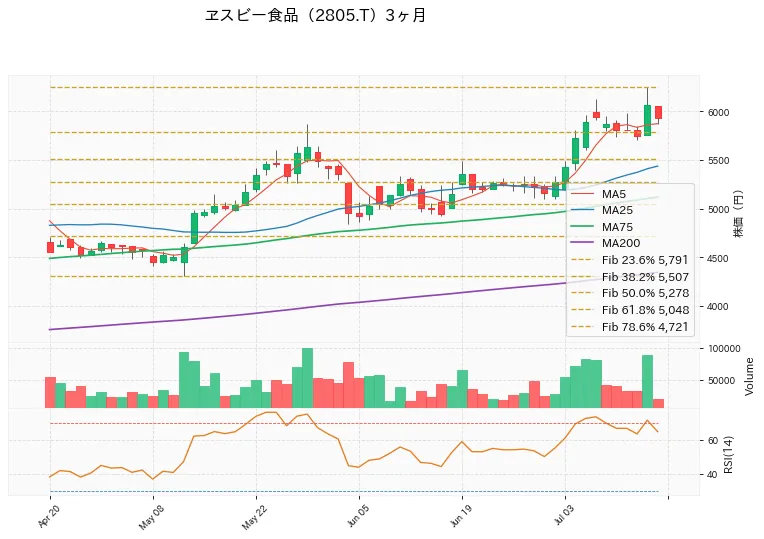The image size is (764, 539).
Task: Click the Fib 78.6% 4,721 legend entry
Action: (x=630, y=327)
